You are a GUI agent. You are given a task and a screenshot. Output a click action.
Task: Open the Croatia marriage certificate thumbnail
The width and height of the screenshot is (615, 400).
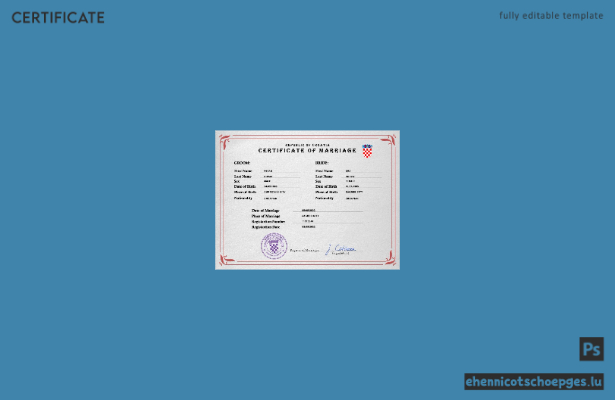coord(308,200)
